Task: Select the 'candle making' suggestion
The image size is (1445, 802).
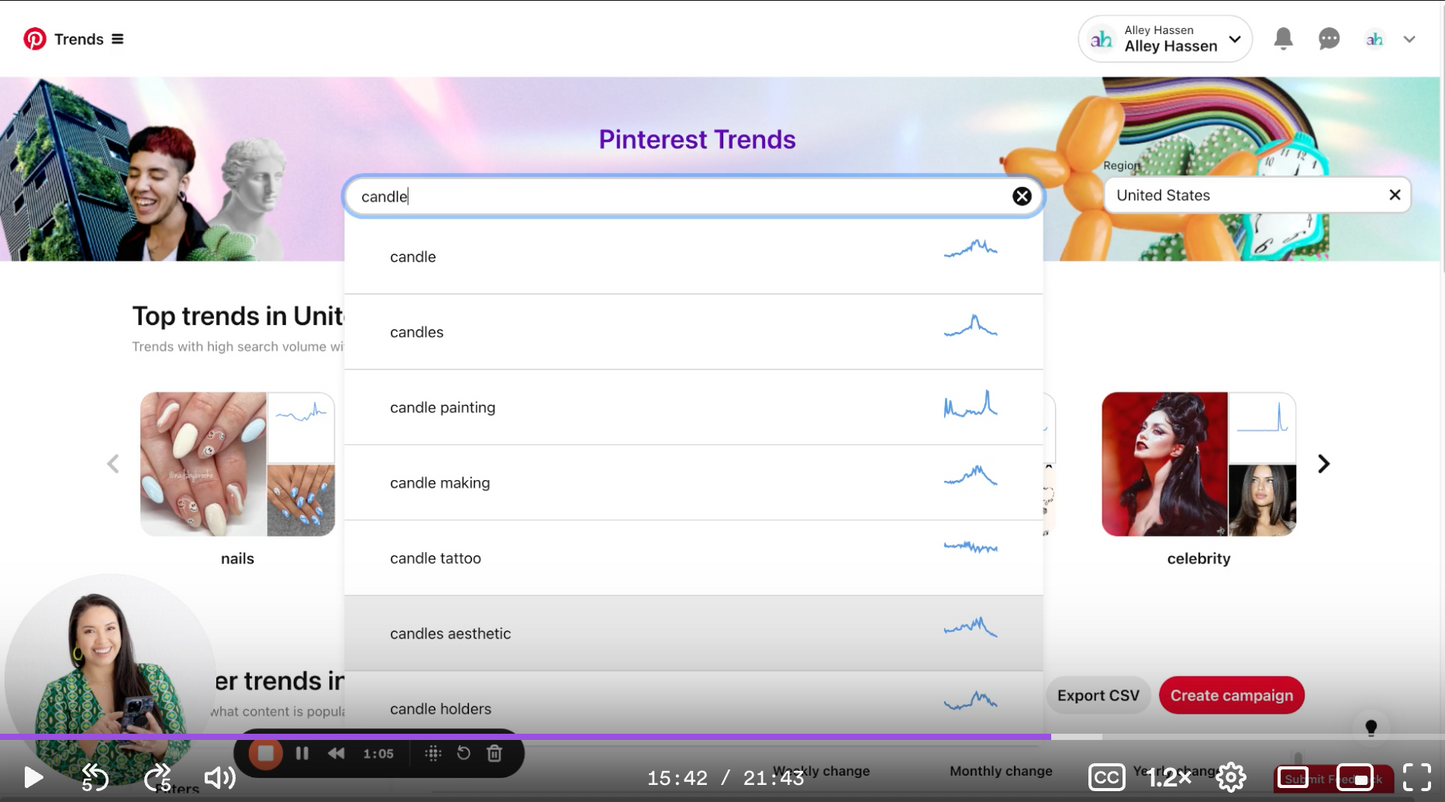Action: pos(440,483)
